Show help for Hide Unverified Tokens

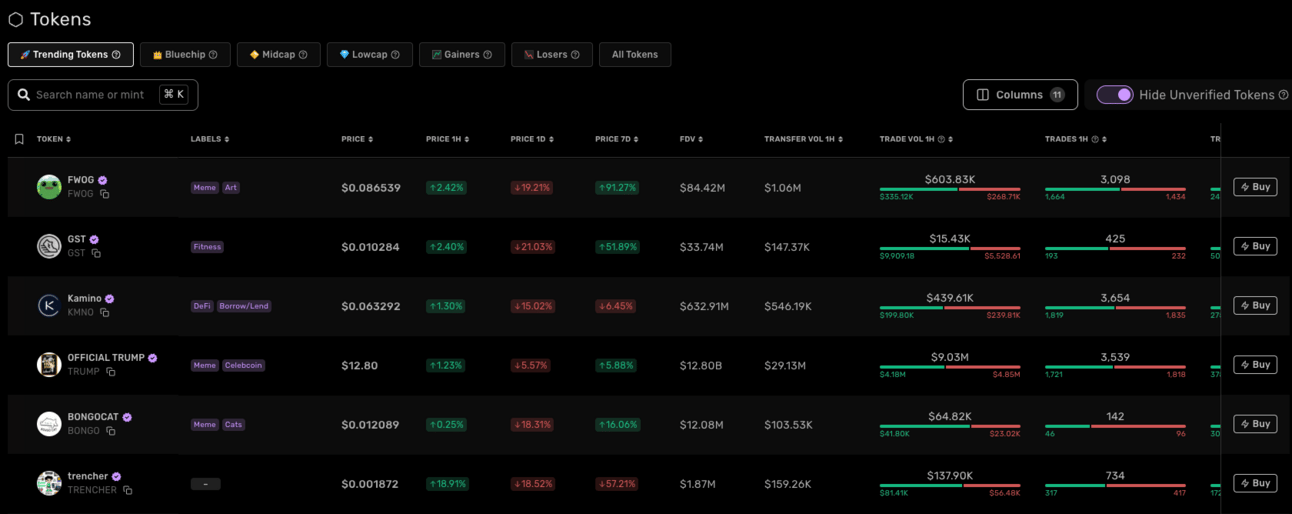coord(1284,95)
